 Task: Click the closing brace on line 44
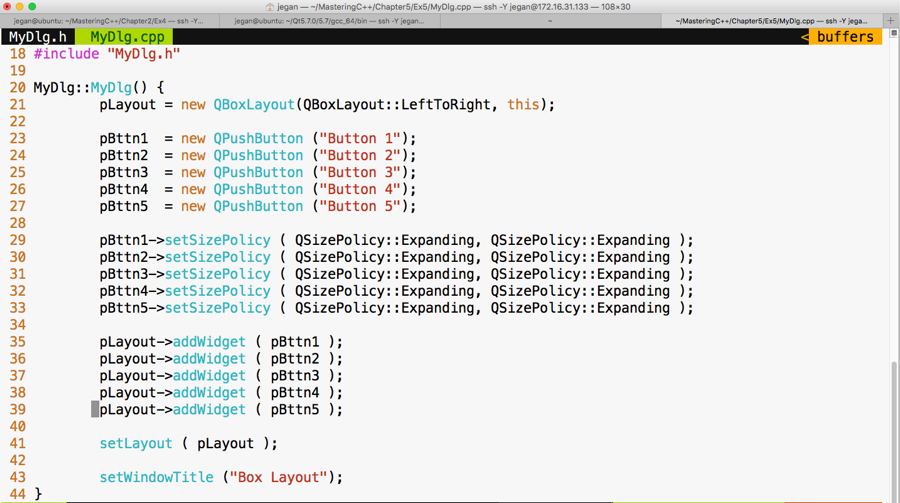38,494
